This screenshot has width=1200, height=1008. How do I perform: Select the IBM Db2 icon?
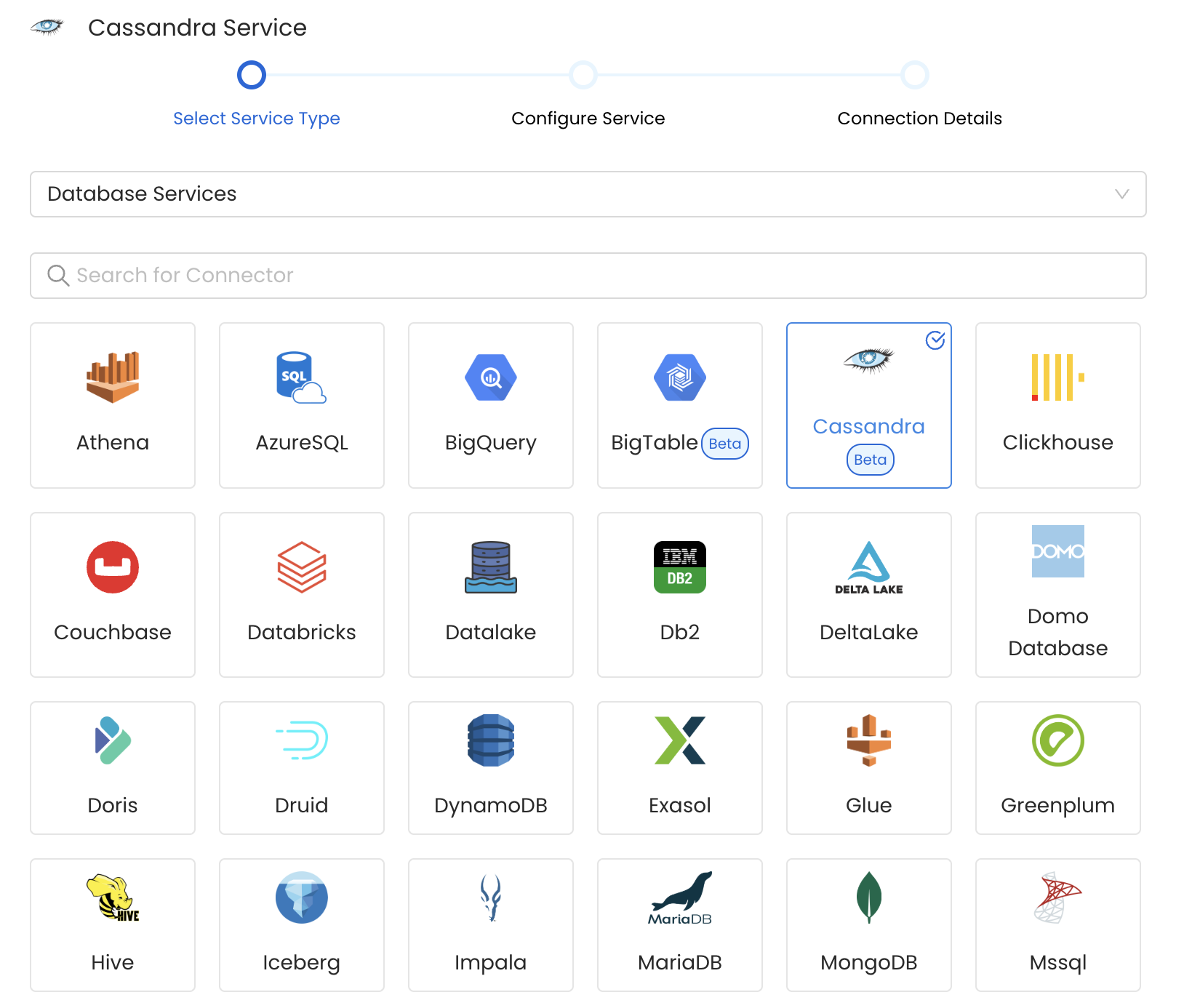click(x=679, y=567)
